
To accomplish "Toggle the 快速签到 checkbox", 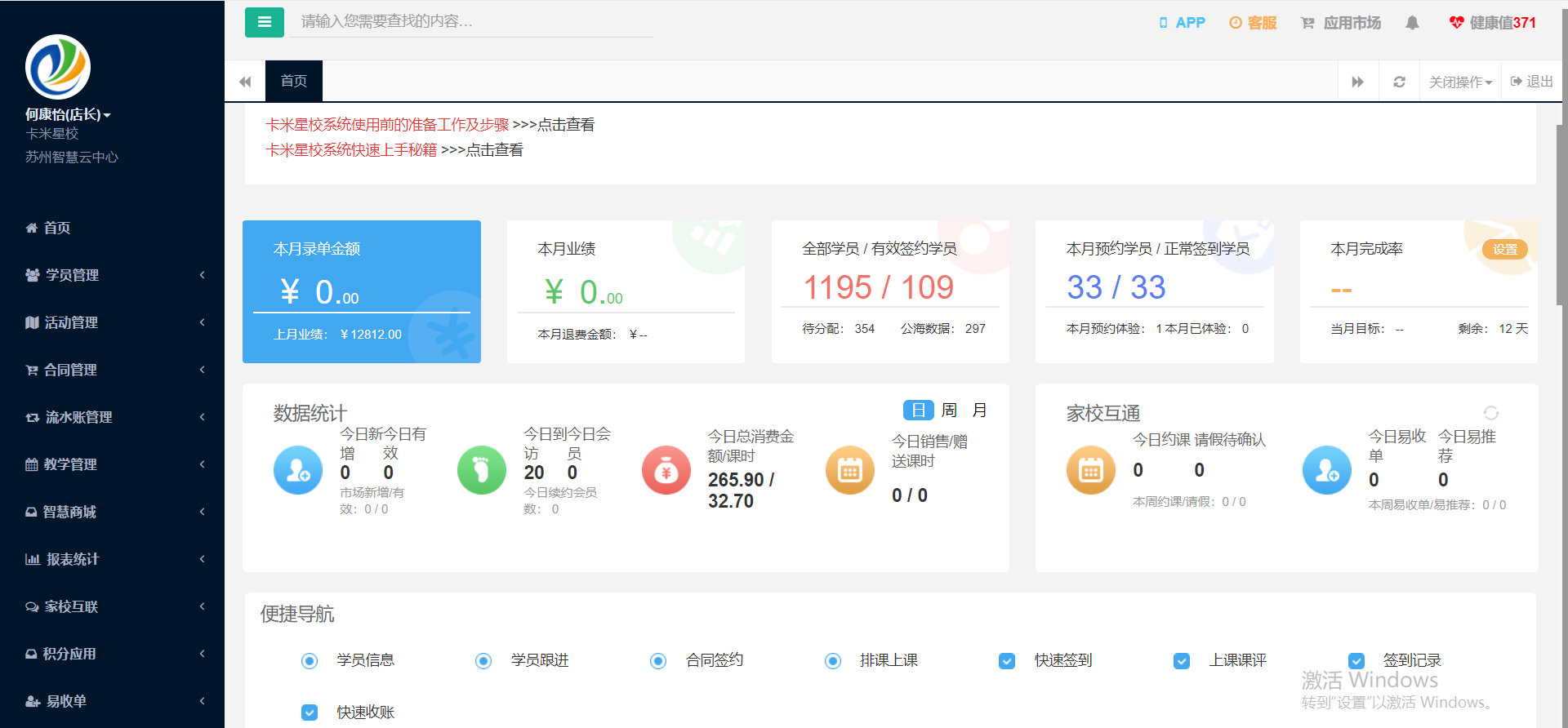I will click(x=1007, y=661).
